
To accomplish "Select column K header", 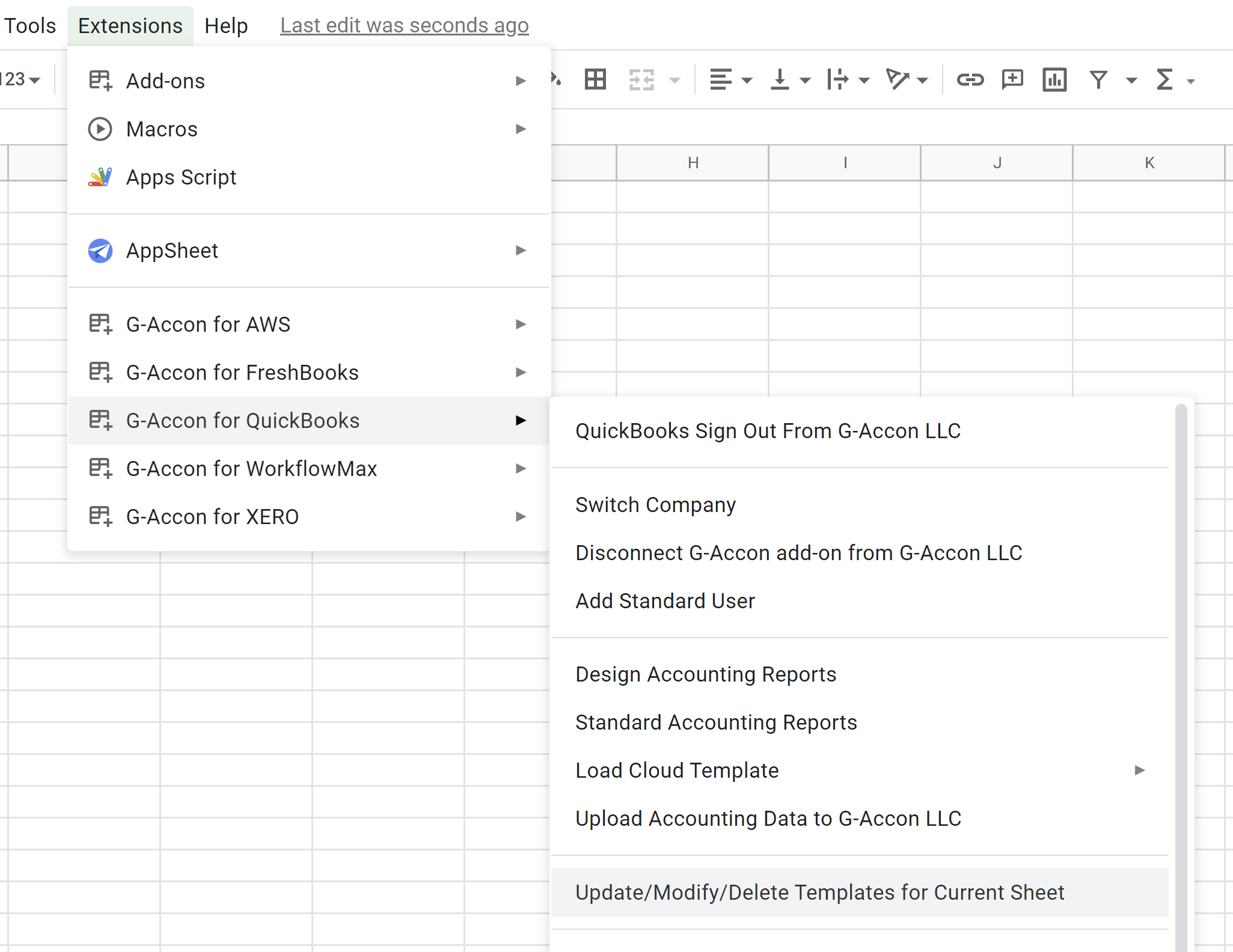I will (x=1149, y=163).
